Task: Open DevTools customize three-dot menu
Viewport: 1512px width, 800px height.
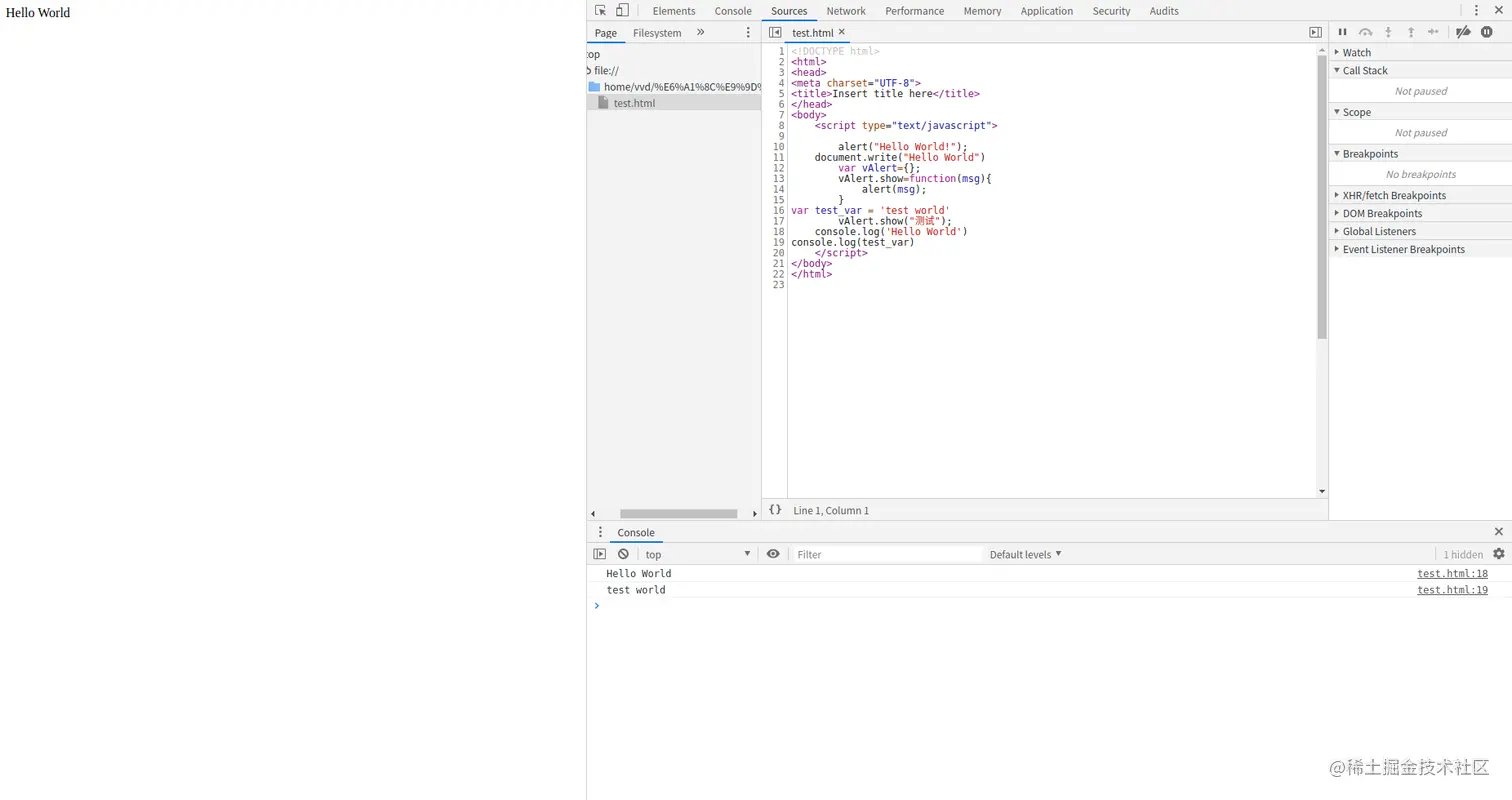Action: tap(1476, 11)
